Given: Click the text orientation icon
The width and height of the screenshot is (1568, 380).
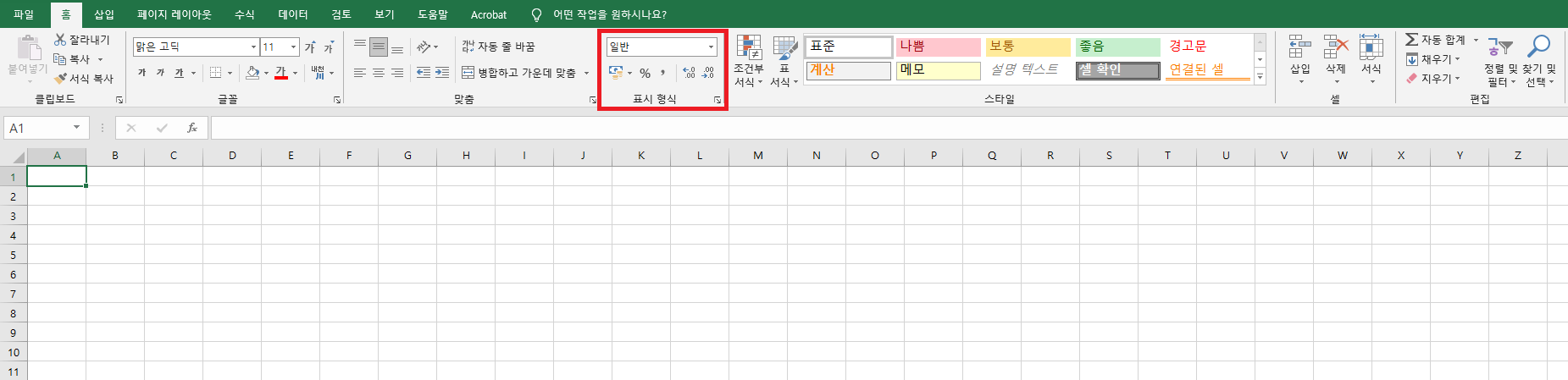Looking at the screenshot, I should 424,47.
